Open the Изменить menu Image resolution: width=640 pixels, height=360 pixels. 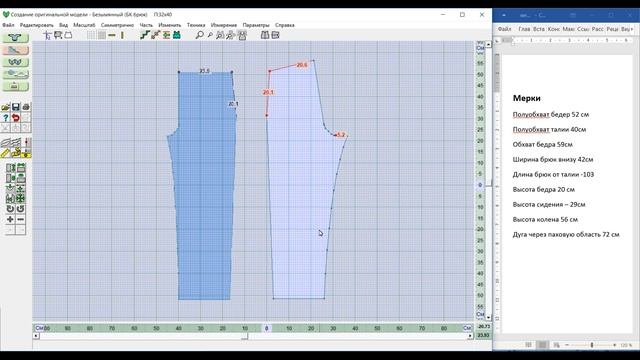pyautogui.click(x=169, y=25)
